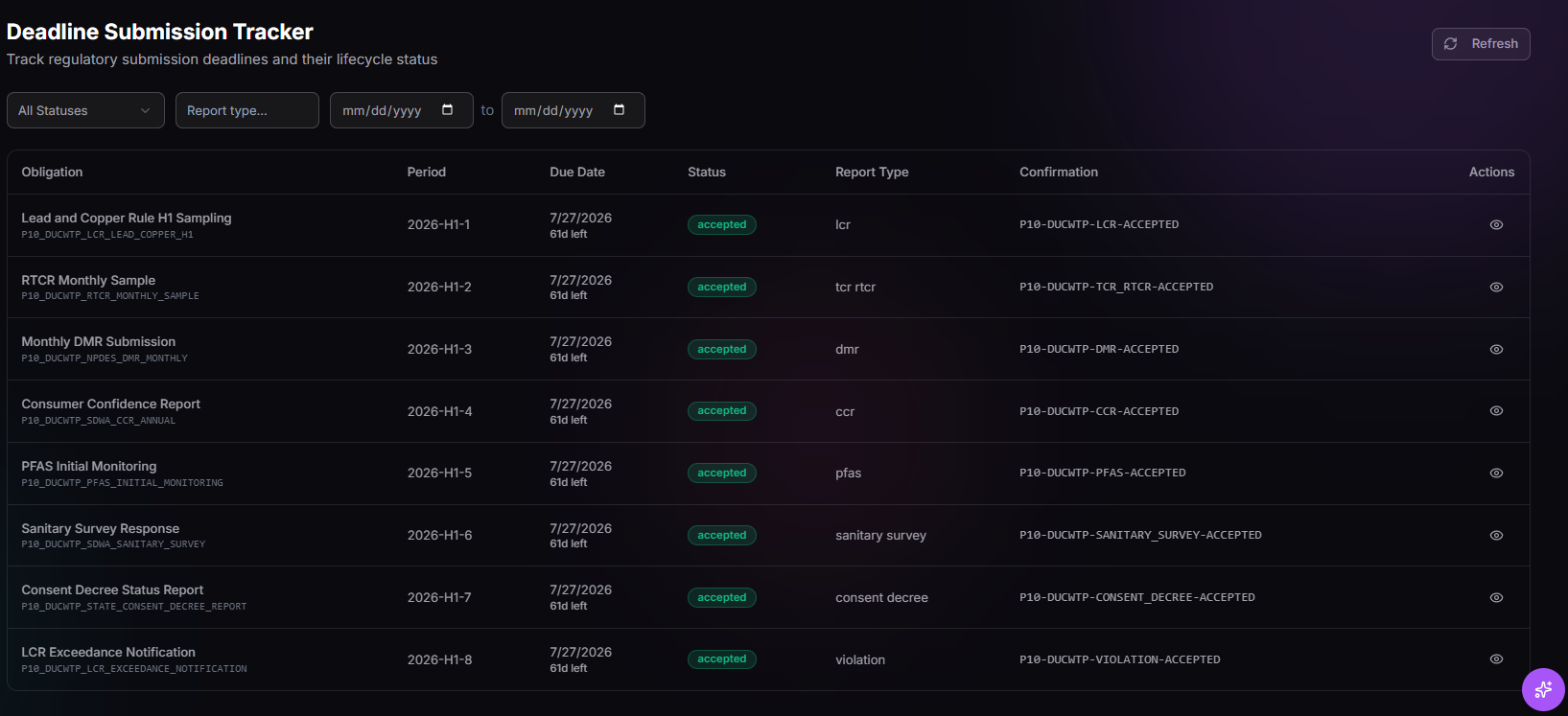
Task: Click report type 'consent decree'
Action: coord(881,598)
